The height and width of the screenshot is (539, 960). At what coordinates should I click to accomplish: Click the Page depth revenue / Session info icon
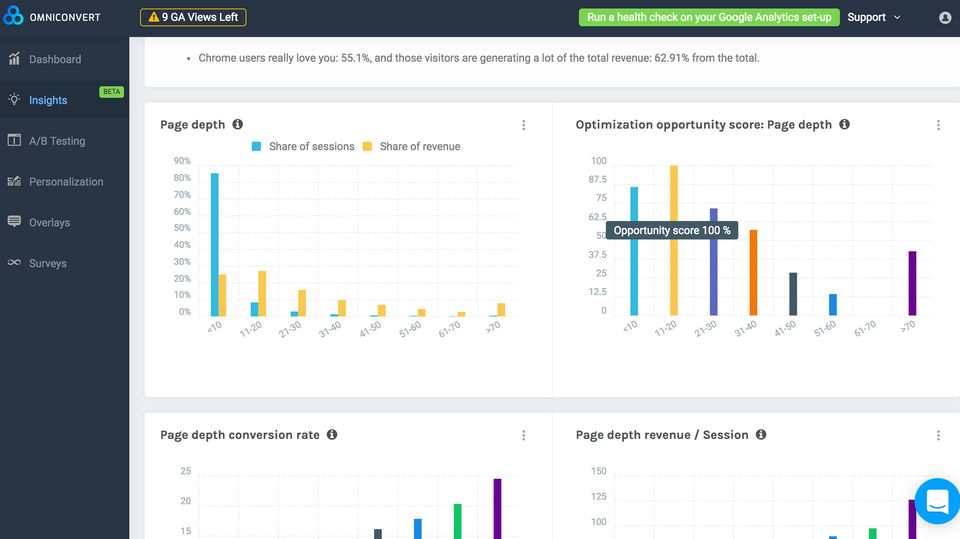pos(761,435)
